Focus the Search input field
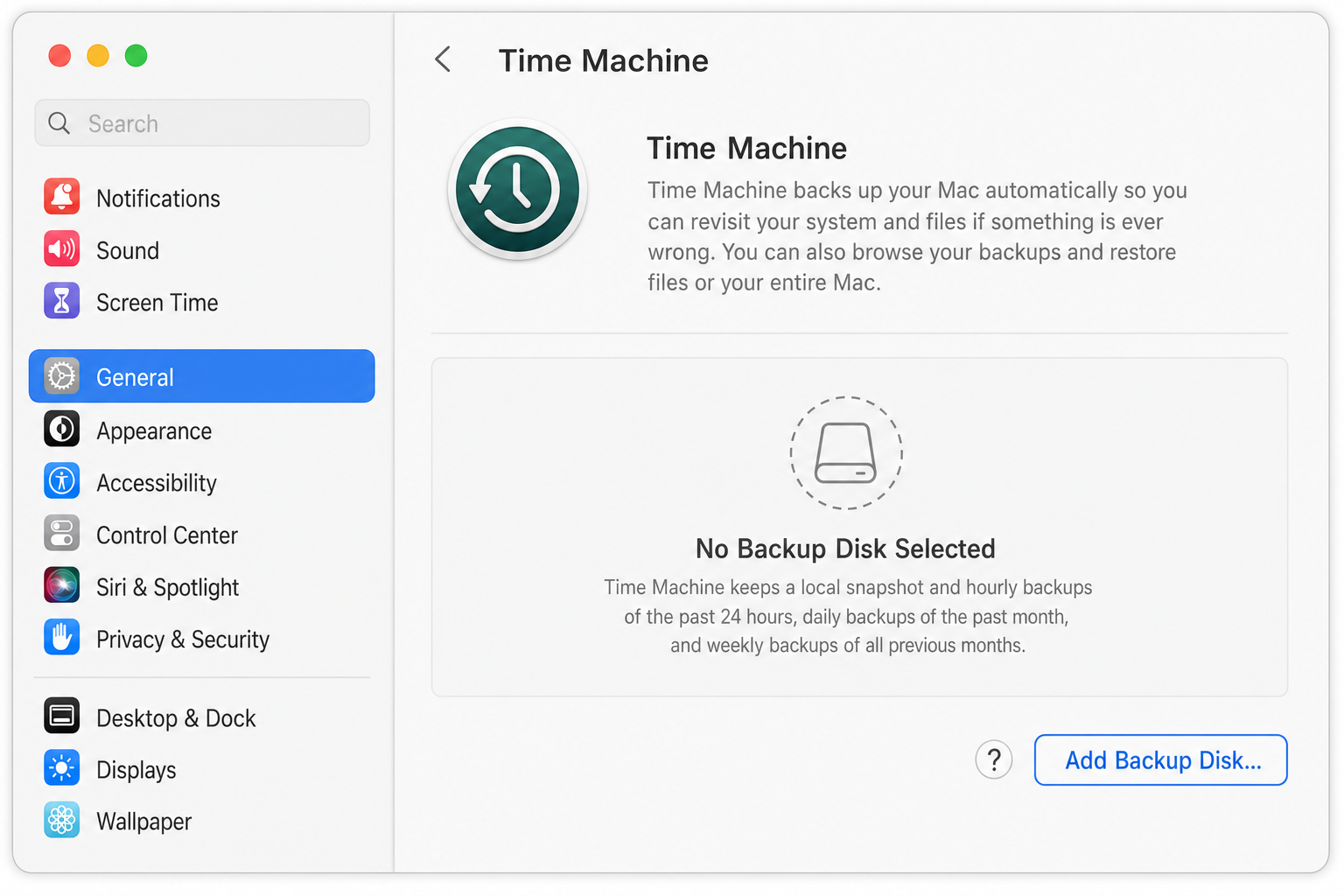Screen dimensions: 1344x896 202,122
